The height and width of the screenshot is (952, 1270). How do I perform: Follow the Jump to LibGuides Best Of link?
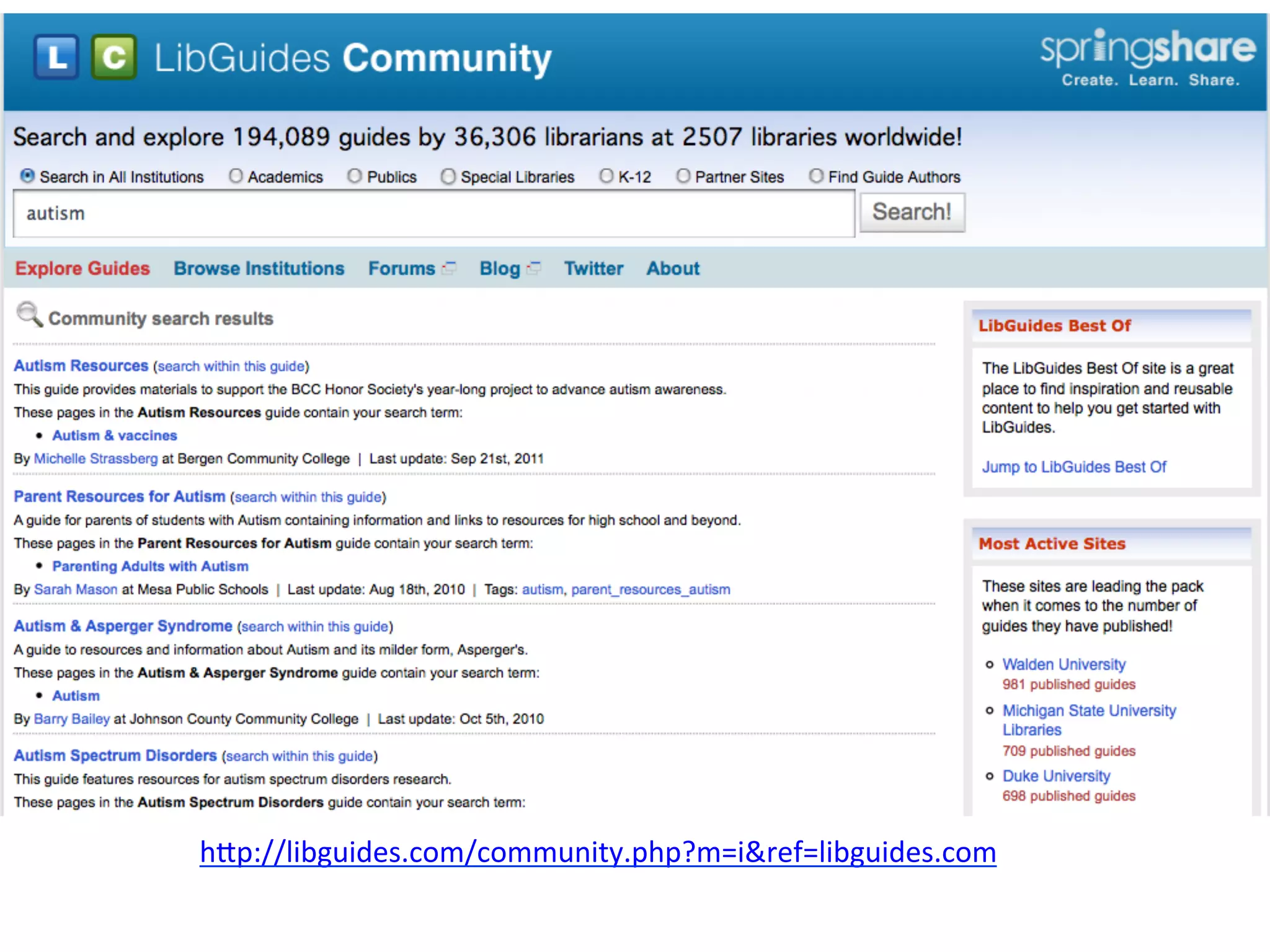pyautogui.click(x=1073, y=467)
